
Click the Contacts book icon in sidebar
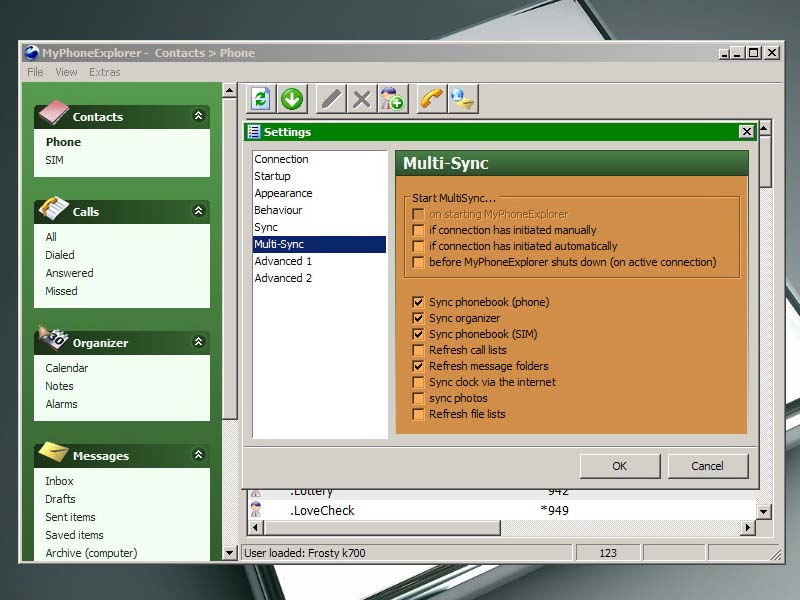pyautogui.click(x=54, y=113)
